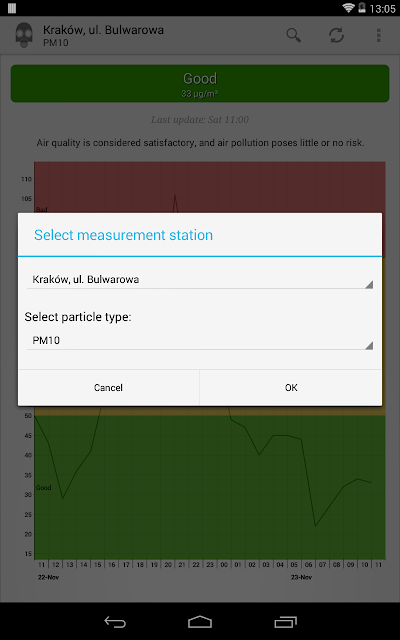This screenshot has height=640, width=400.
Task: Tap the Android back navigation icon
Action: coord(115,622)
